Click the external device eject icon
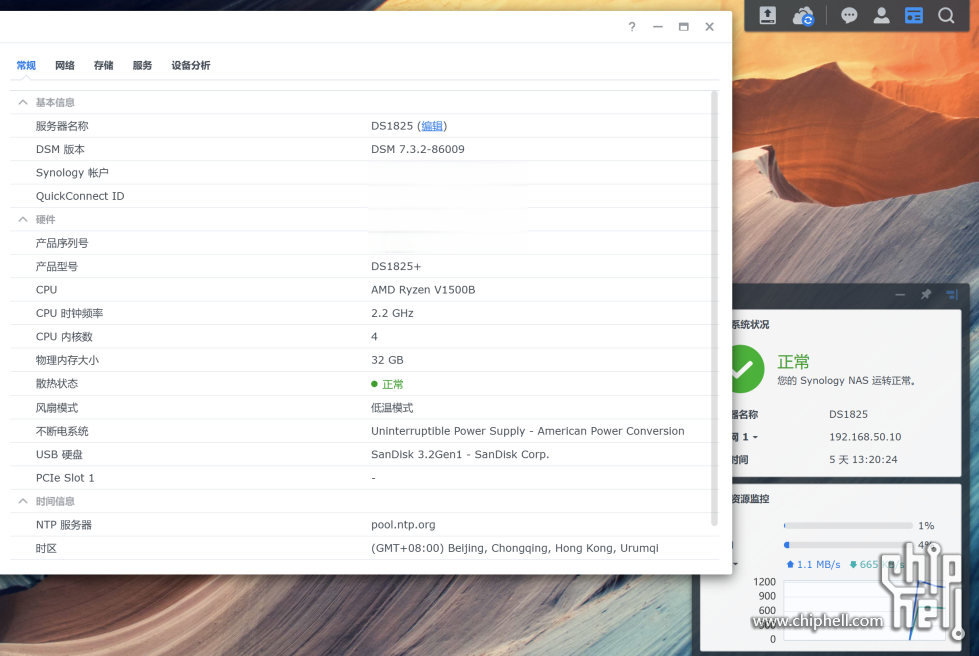This screenshot has width=979, height=656. pyautogui.click(x=766, y=15)
